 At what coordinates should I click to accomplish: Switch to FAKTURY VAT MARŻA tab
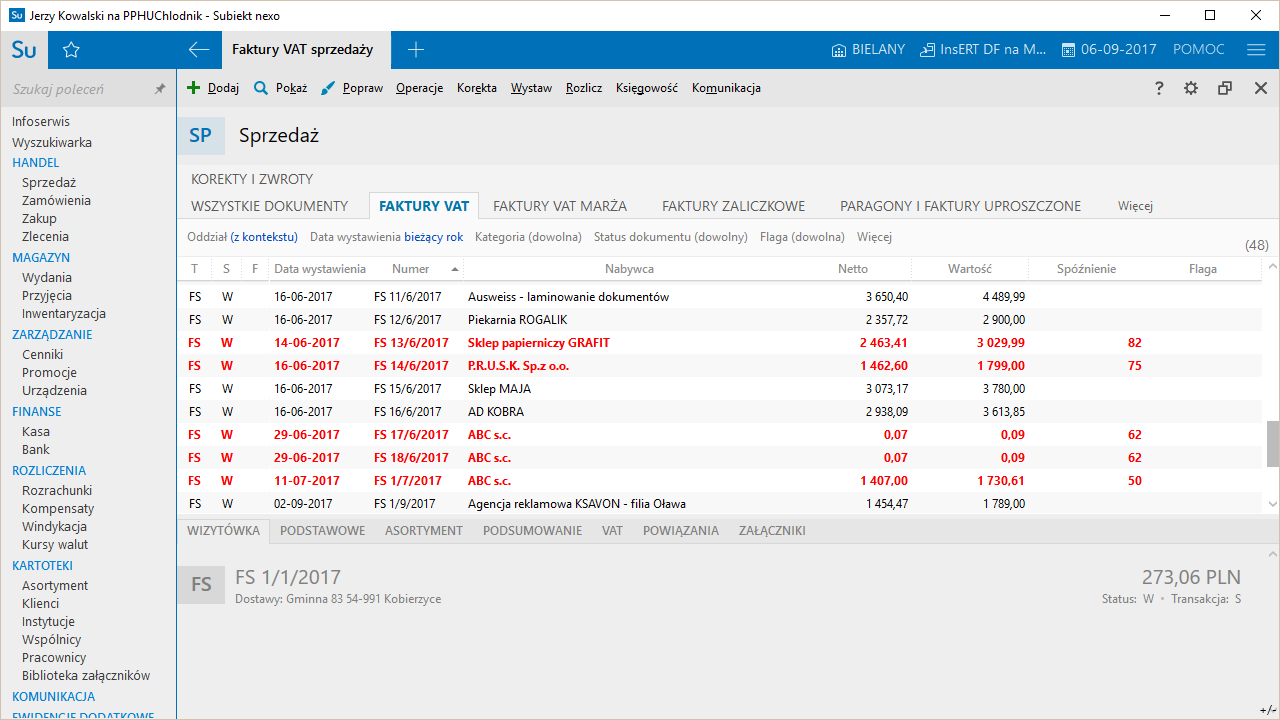[560, 206]
